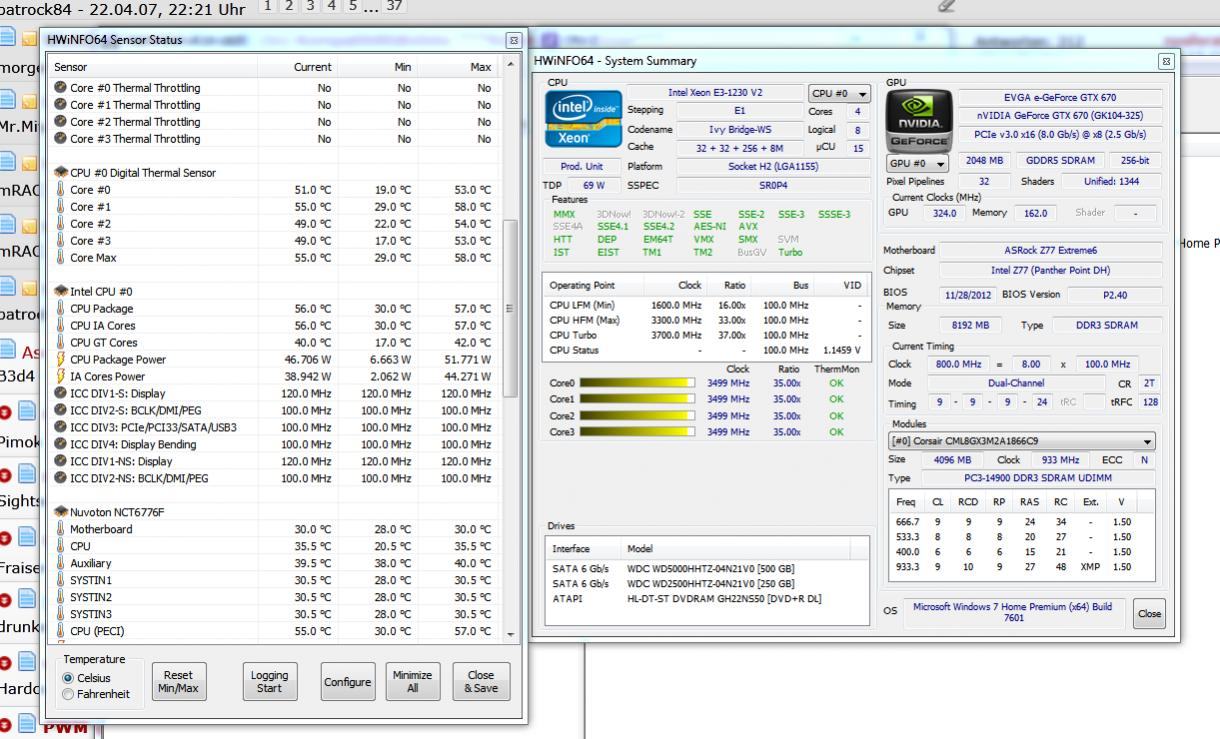The height and width of the screenshot is (739, 1220).
Task: Click the HL-DT-ST DVDRAM GH22NS50 drive row
Action: pyautogui.click(x=709, y=598)
